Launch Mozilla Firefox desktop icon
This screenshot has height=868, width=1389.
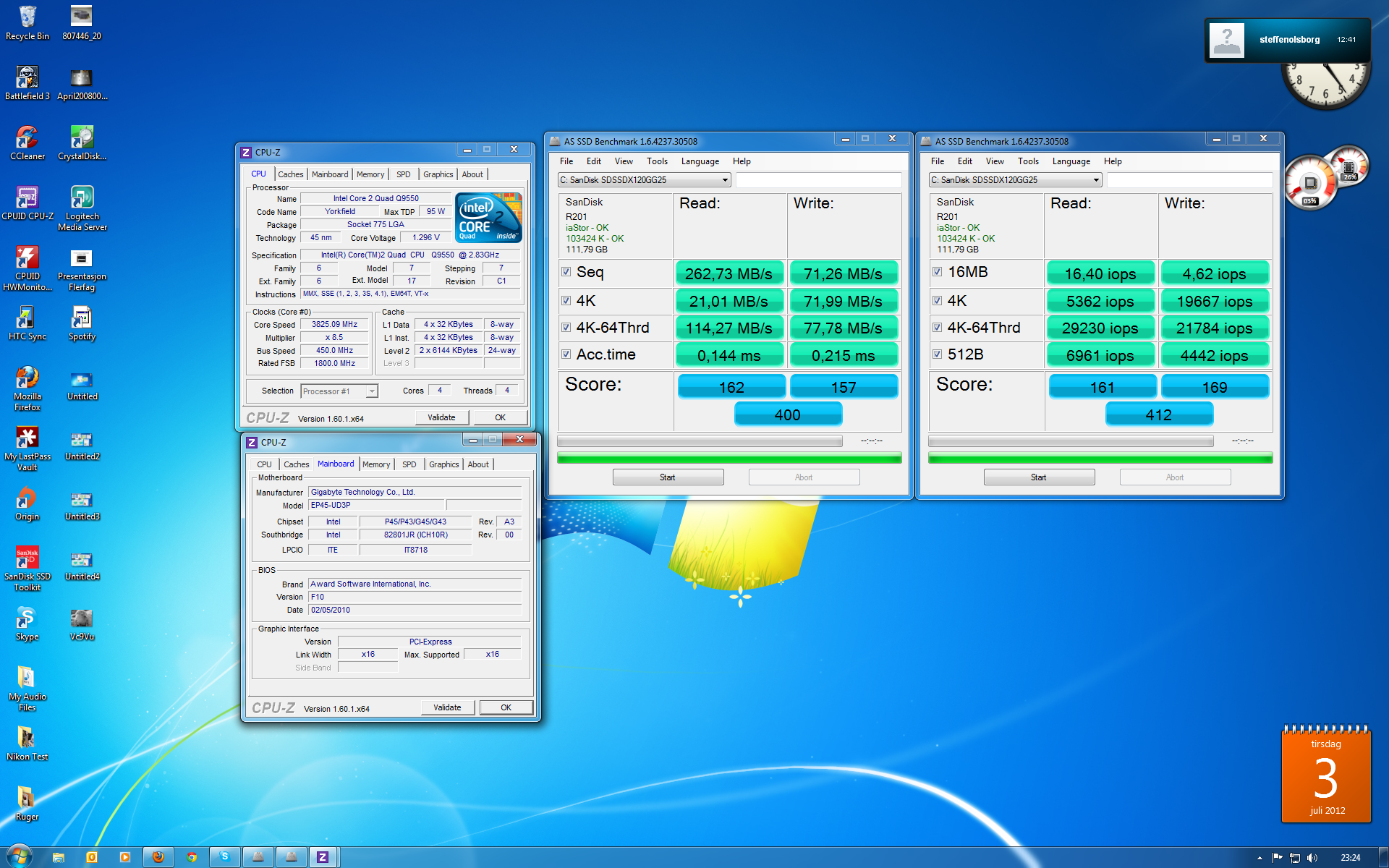pyautogui.click(x=27, y=388)
